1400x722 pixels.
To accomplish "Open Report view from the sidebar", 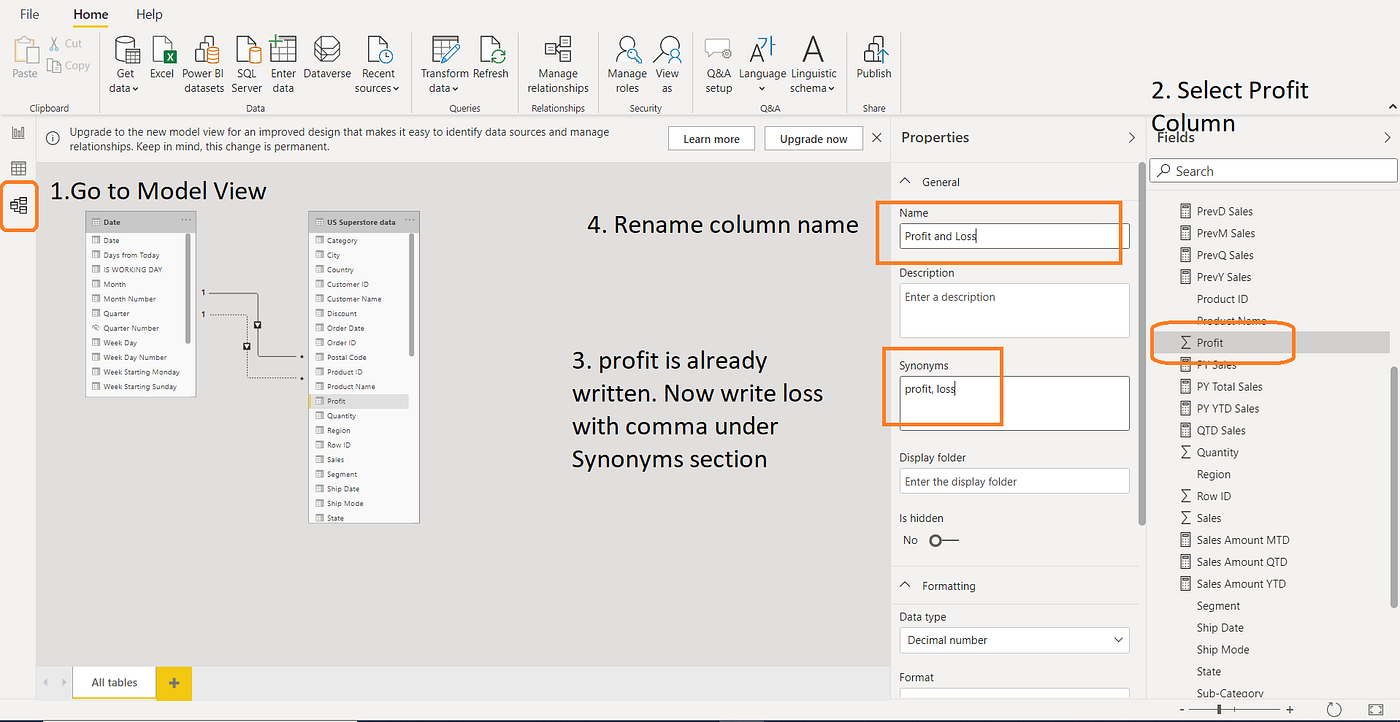I will 18,132.
